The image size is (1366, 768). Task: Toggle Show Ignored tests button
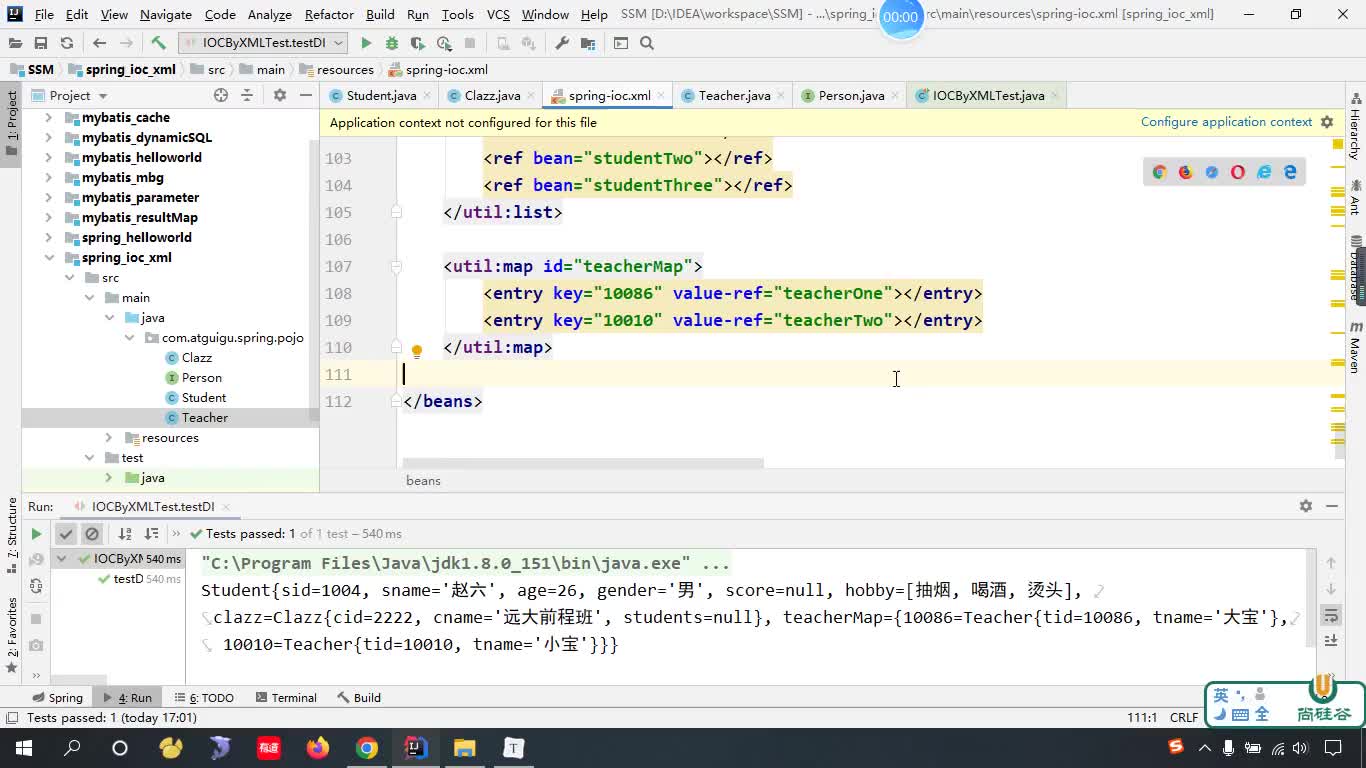click(x=92, y=534)
